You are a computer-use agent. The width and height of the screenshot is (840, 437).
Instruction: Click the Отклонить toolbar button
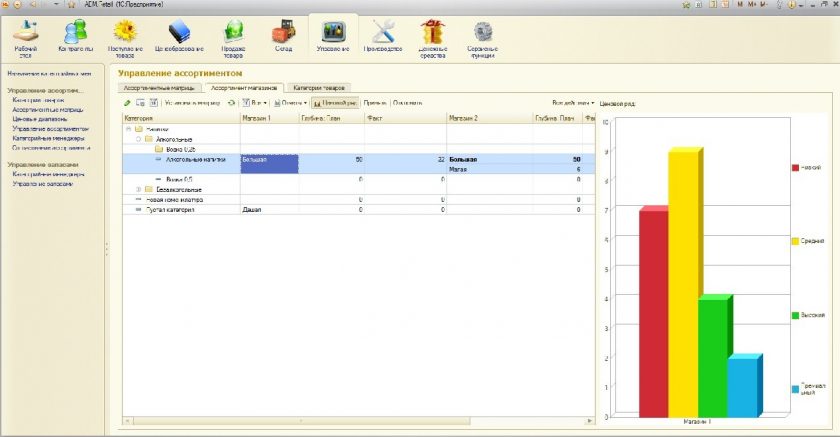pyautogui.click(x=408, y=103)
